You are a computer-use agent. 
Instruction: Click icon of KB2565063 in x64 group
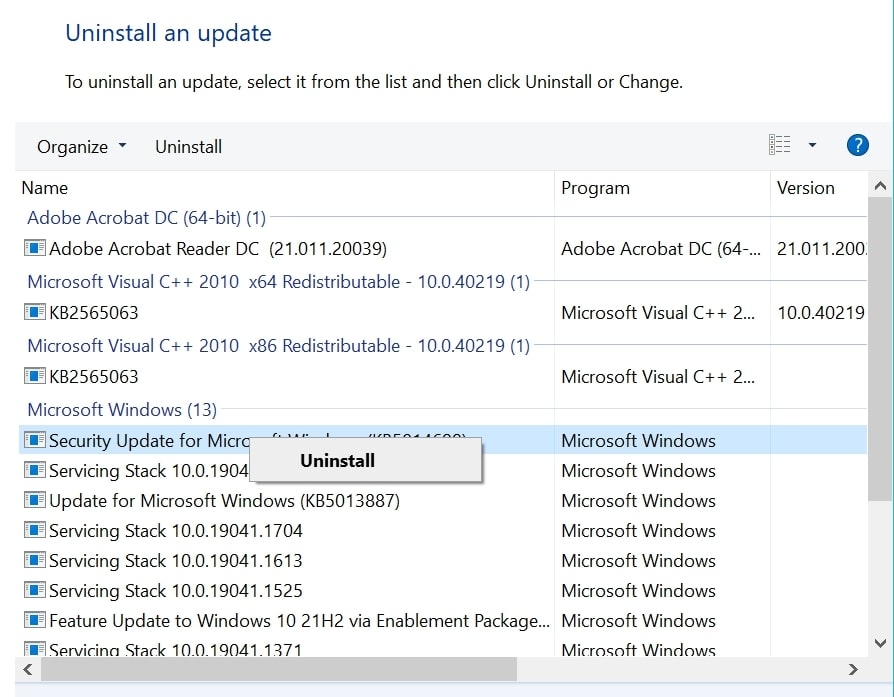34,312
